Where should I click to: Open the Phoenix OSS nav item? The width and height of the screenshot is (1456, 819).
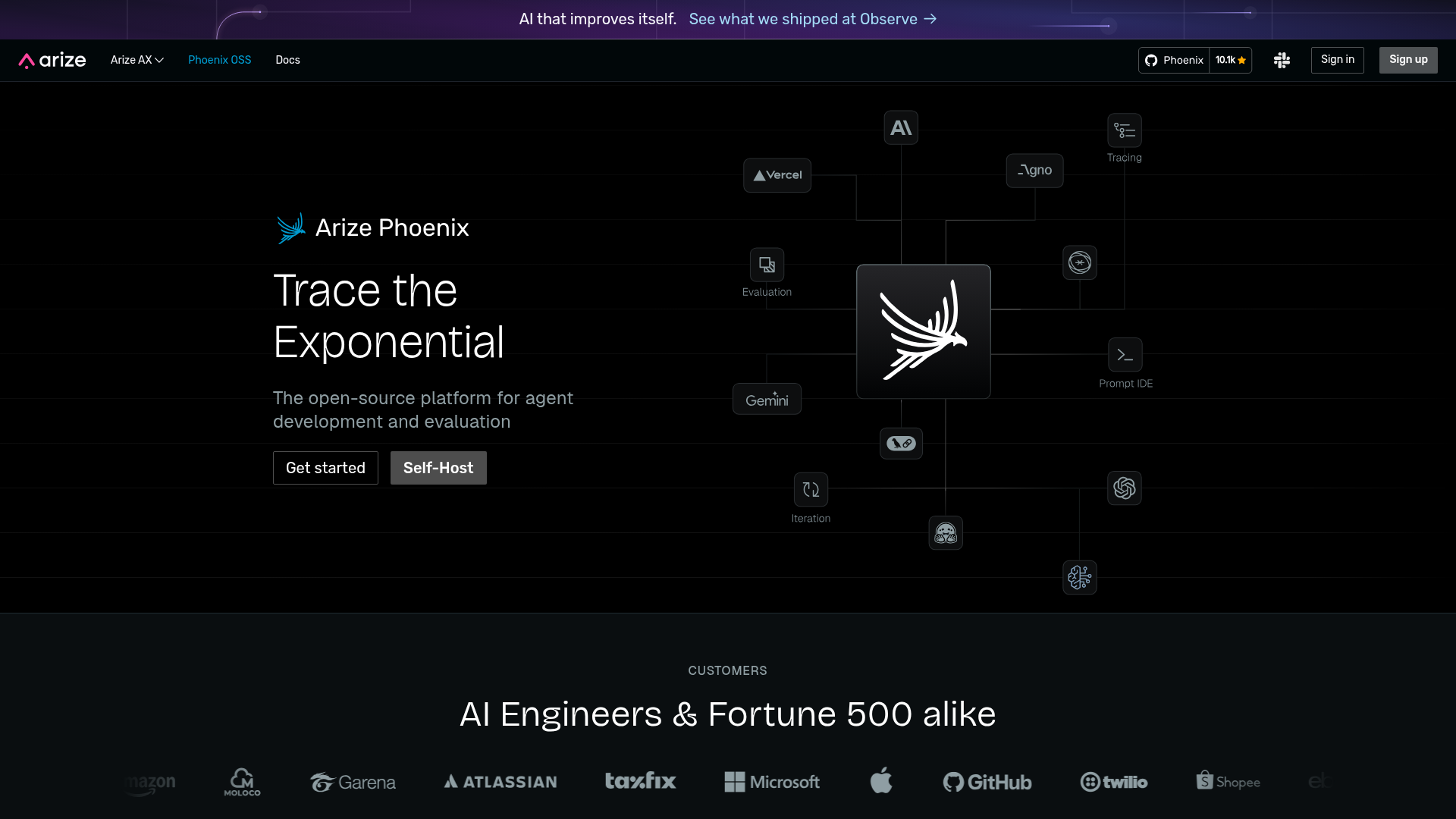click(x=219, y=60)
